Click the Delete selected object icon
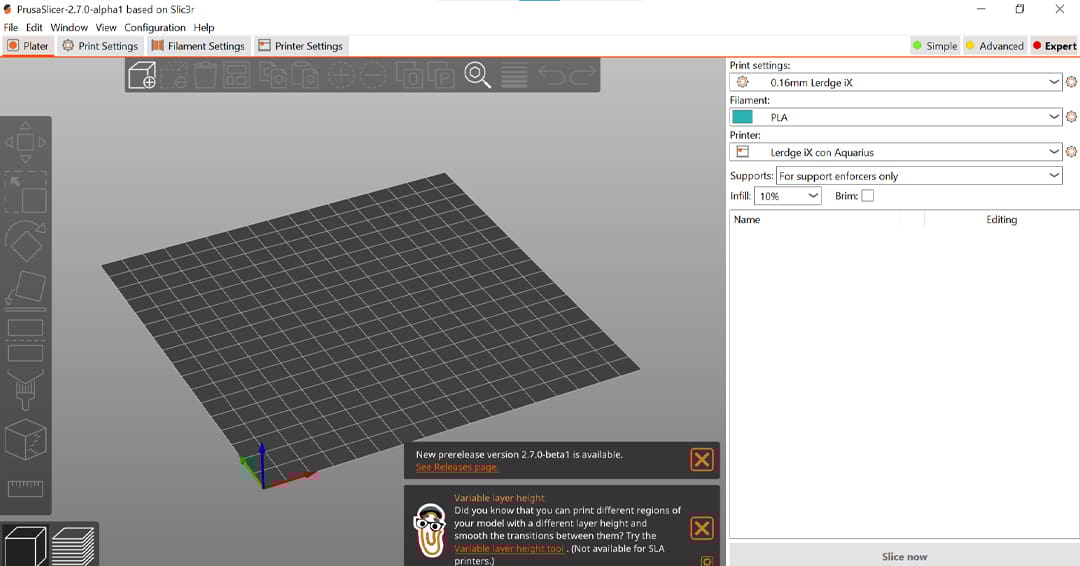Image resolution: width=1080 pixels, height=566 pixels. (x=174, y=75)
